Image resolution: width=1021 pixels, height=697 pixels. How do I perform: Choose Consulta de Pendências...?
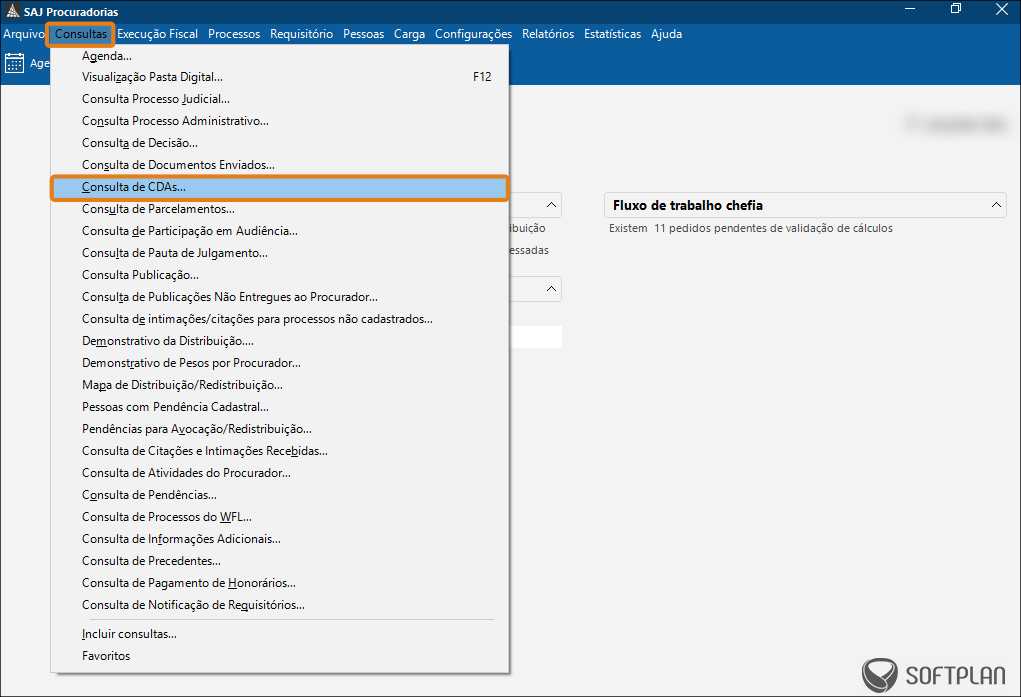[x=280, y=495]
